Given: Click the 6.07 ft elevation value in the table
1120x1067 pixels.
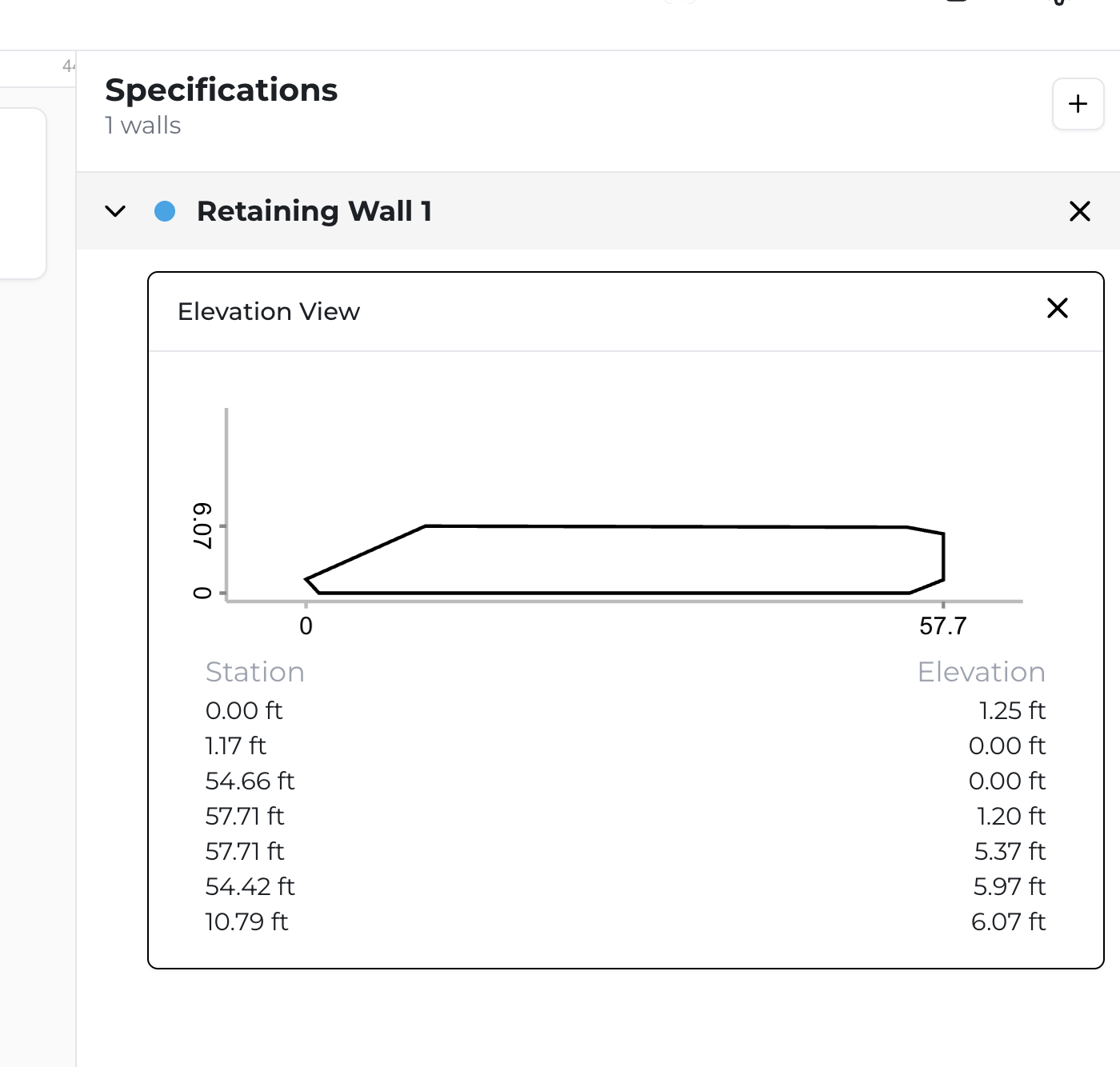Looking at the screenshot, I should [1008, 921].
